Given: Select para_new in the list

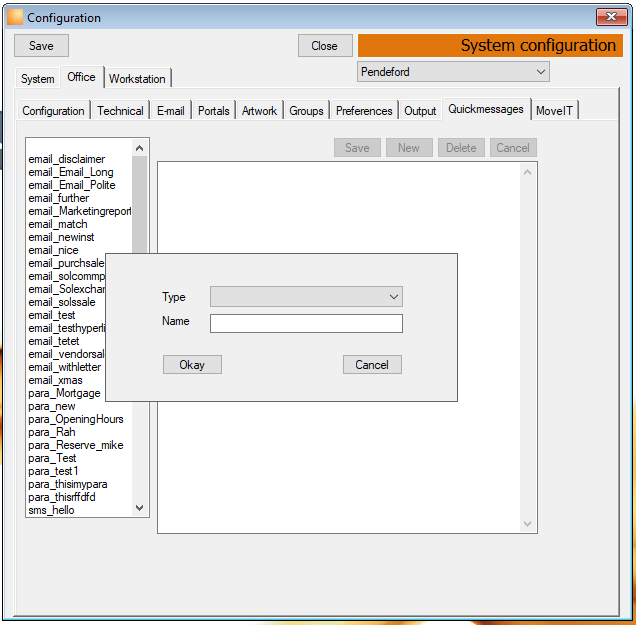Looking at the screenshot, I should (x=52, y=406).
